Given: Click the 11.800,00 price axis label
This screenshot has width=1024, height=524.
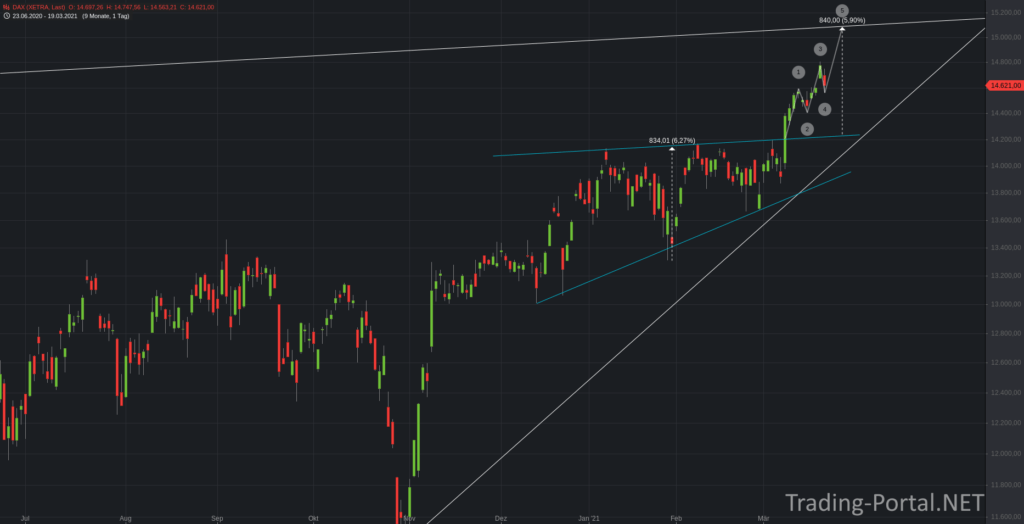Looking at the screenshot, I should (x=1008, y=485).
